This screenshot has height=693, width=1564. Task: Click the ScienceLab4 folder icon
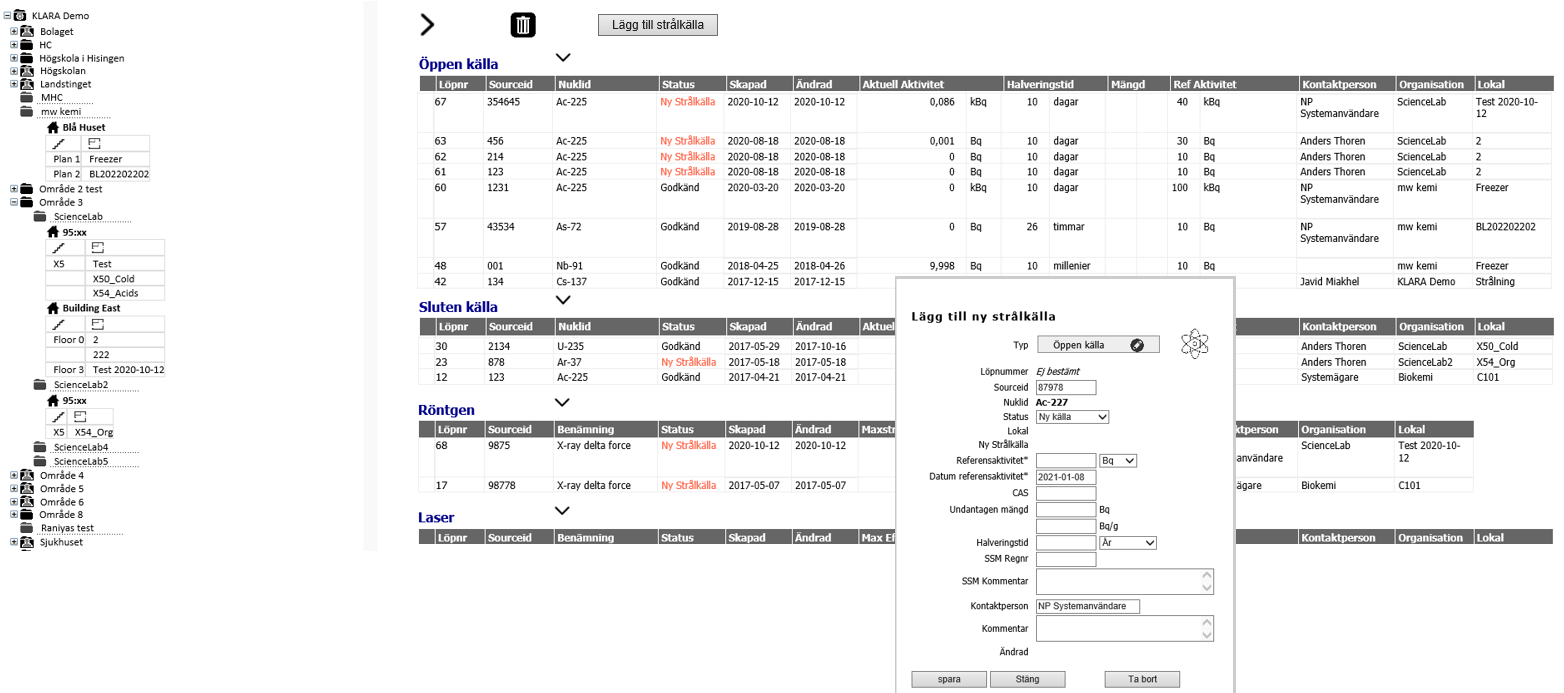40,447
